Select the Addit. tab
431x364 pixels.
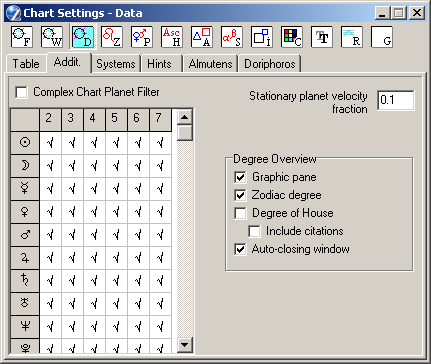[x=68, y=62]
